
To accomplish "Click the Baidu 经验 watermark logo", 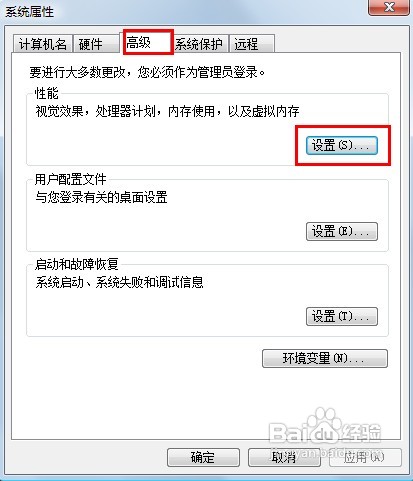I will 325,430.
